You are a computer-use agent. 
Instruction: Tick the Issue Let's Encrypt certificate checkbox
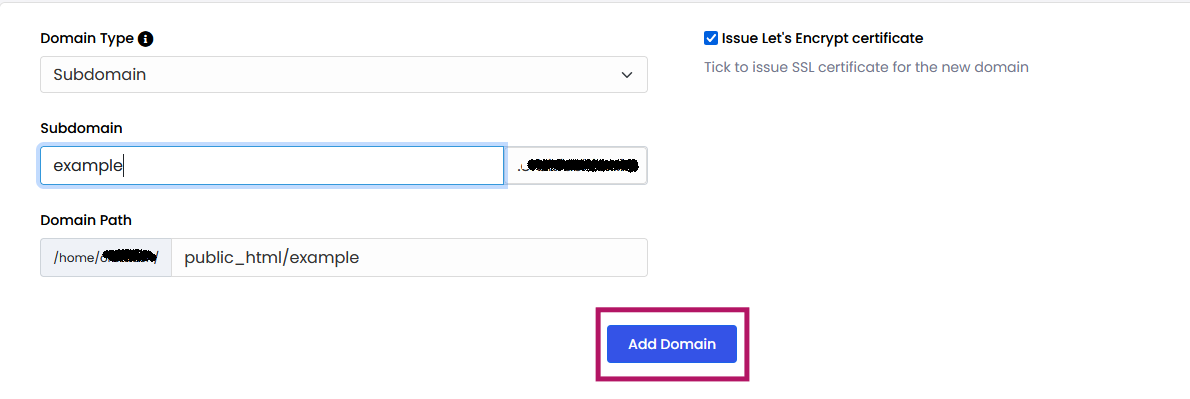coord(711,38)
